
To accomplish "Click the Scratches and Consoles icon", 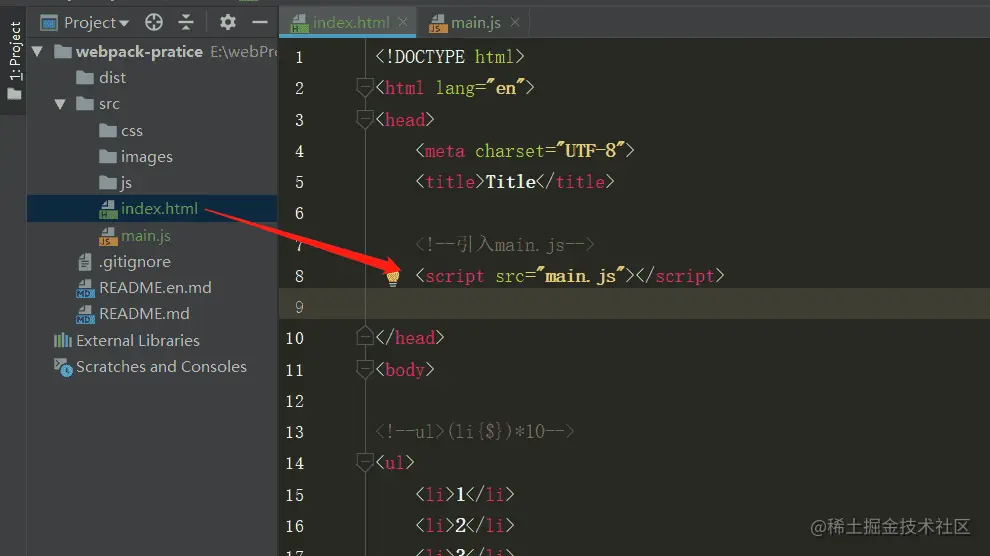I will tap(63, 367).
